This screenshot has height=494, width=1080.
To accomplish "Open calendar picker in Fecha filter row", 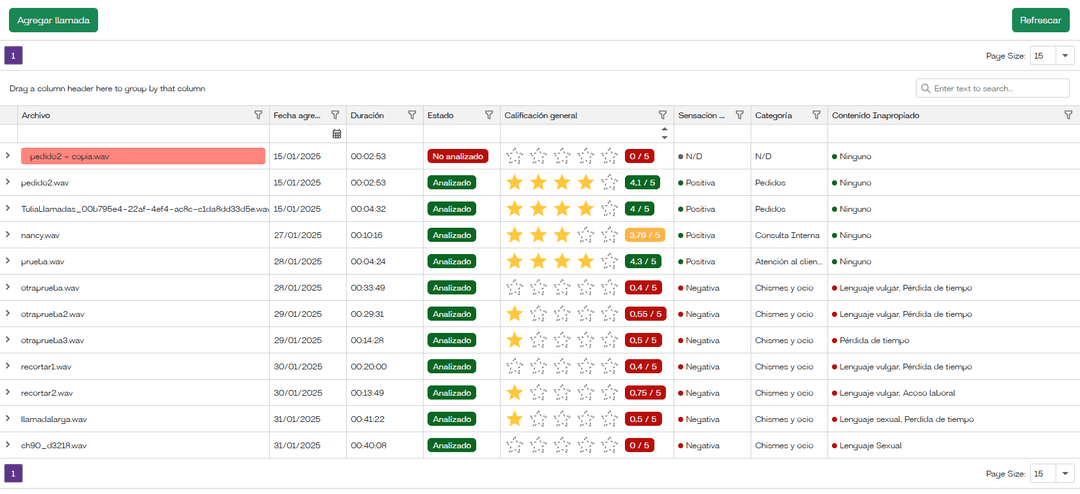I will coord(336,134).
